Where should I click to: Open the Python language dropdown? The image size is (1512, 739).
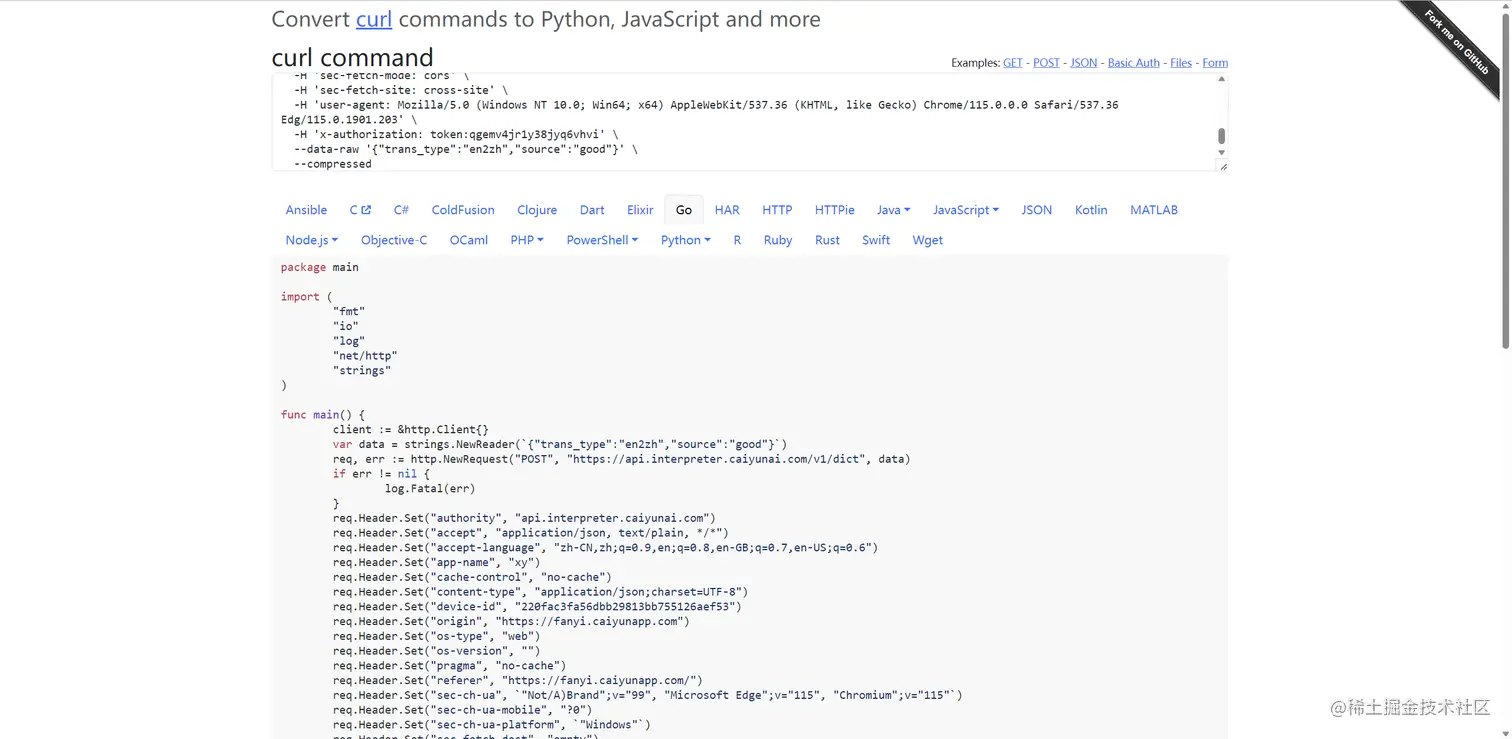685,240
